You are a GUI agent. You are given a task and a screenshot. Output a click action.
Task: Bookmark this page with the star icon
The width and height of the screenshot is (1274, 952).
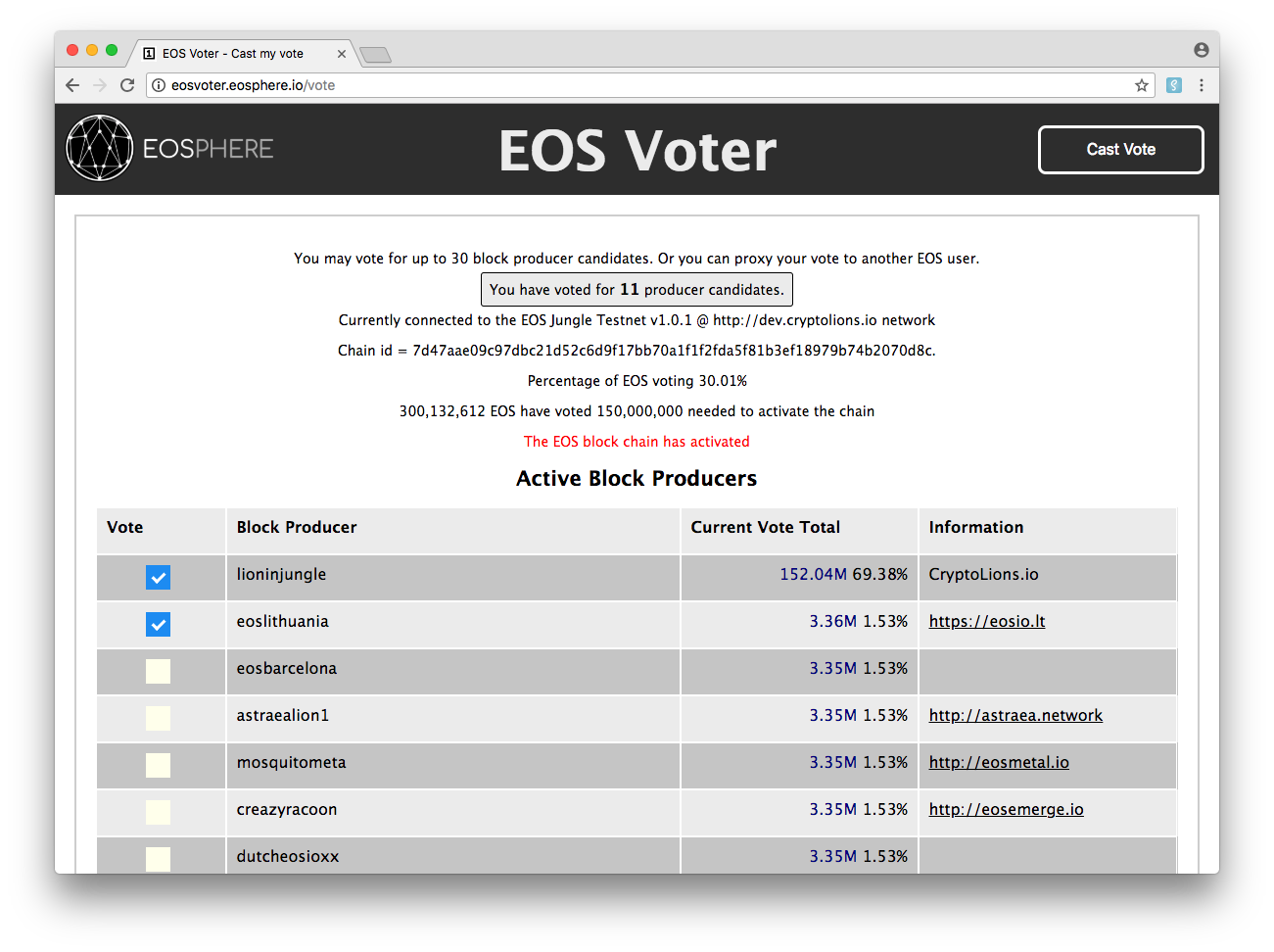pyautogui.click(x=1142, y=85)
